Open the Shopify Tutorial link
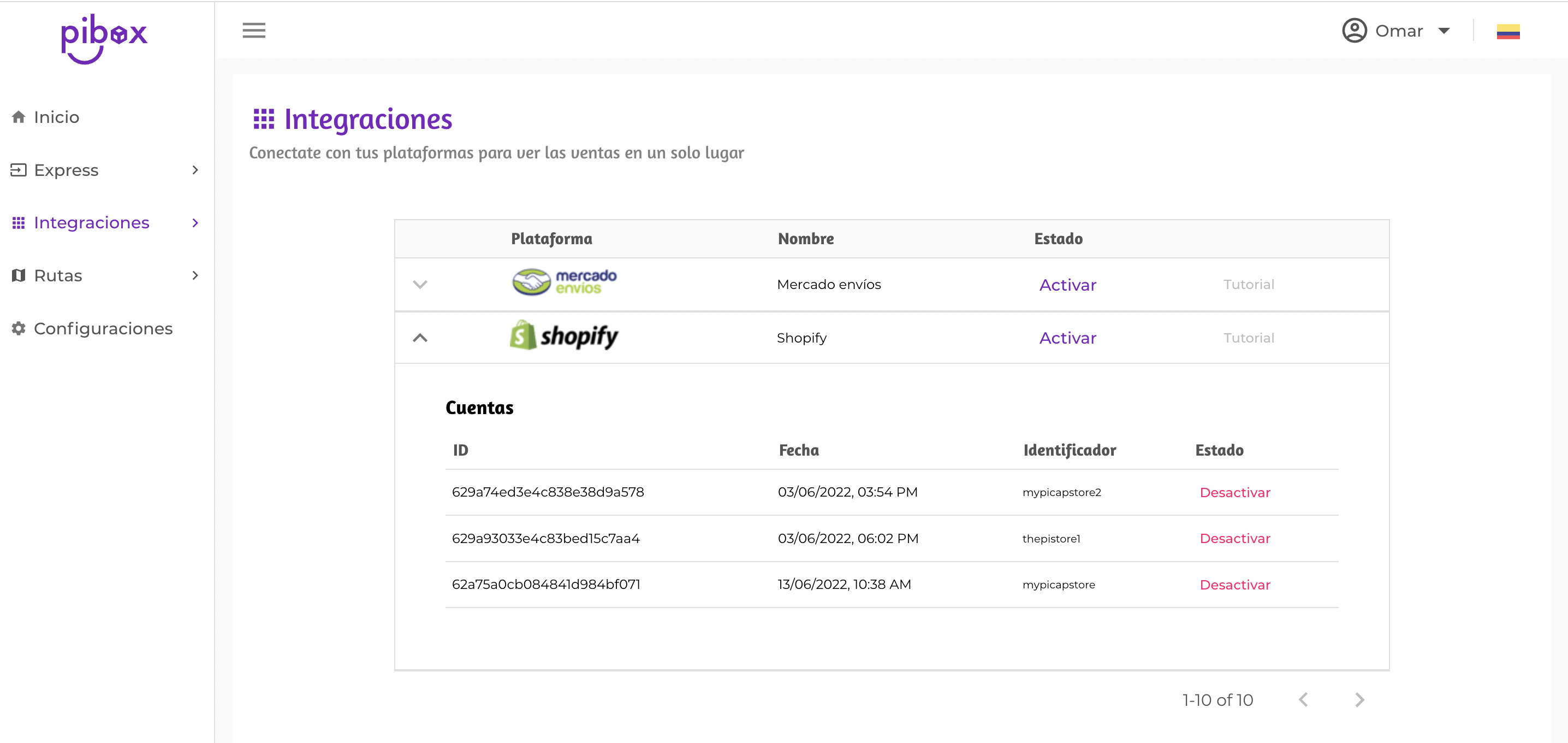The image size is (1568, 743). 1249,338
